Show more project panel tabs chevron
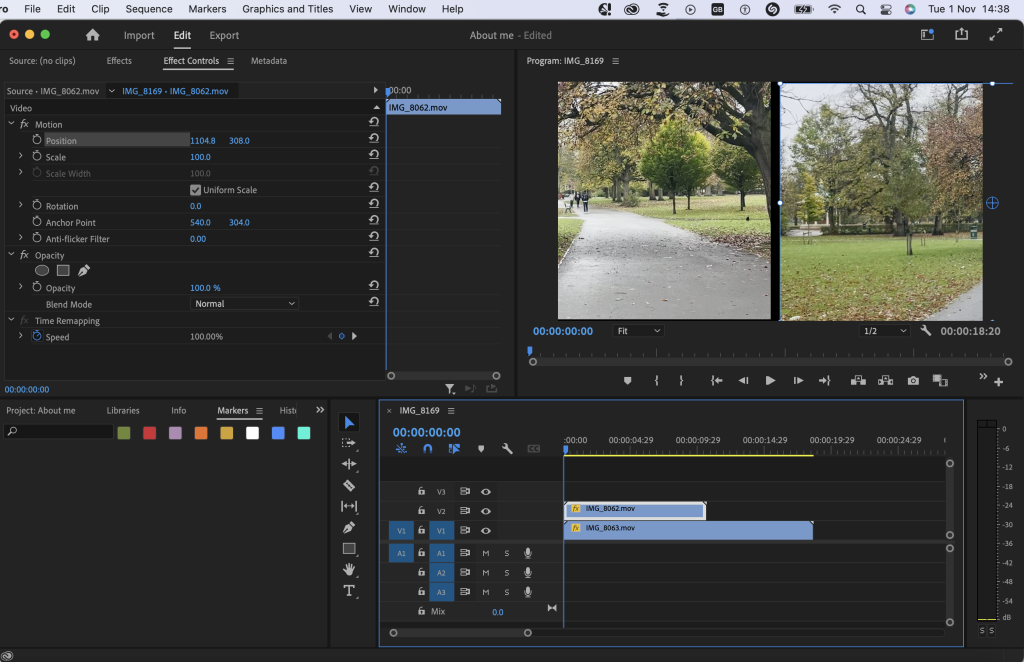This screenshot has width=1024, height=662. pyautogui.click(x=320, y=410)
